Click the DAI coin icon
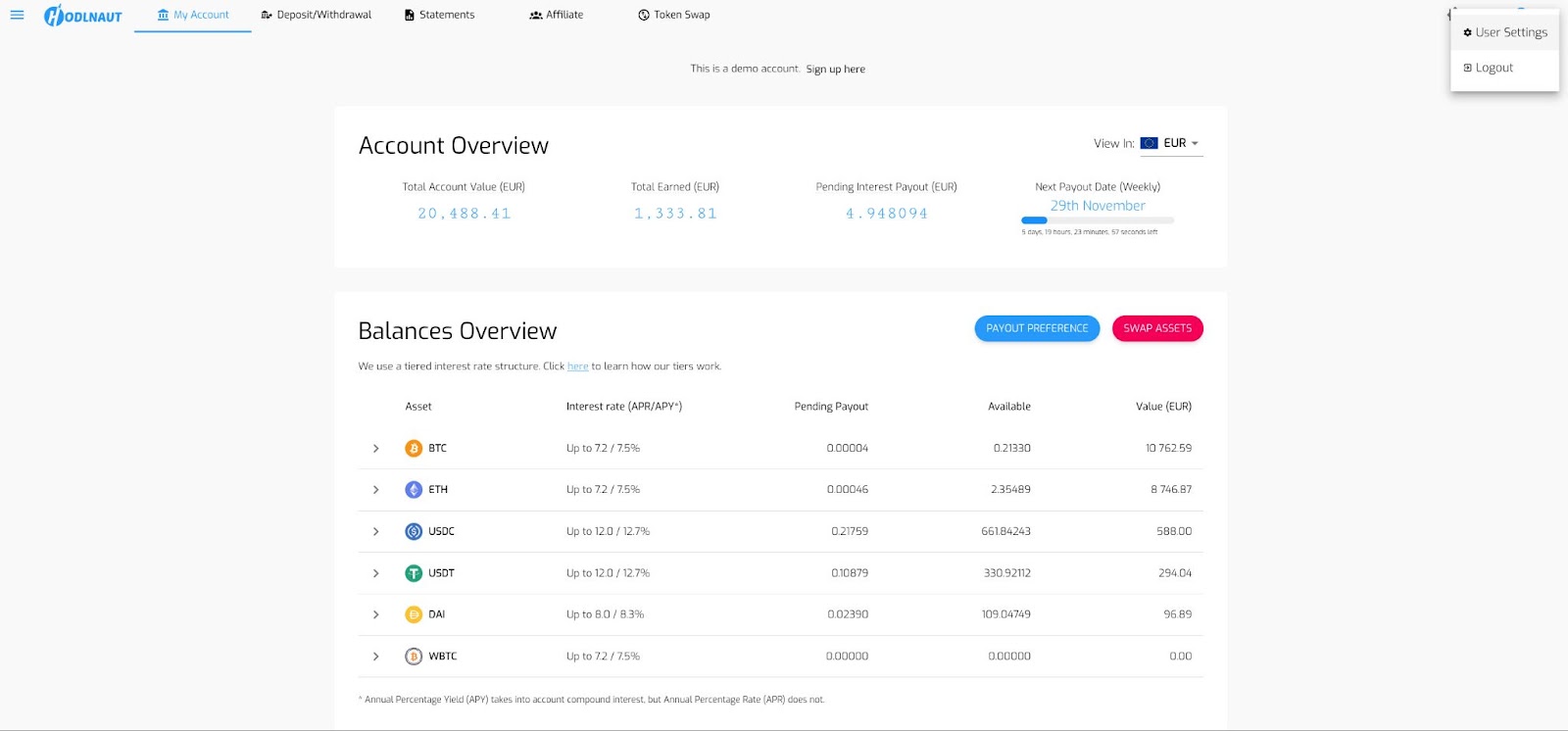 click(414, 615)
